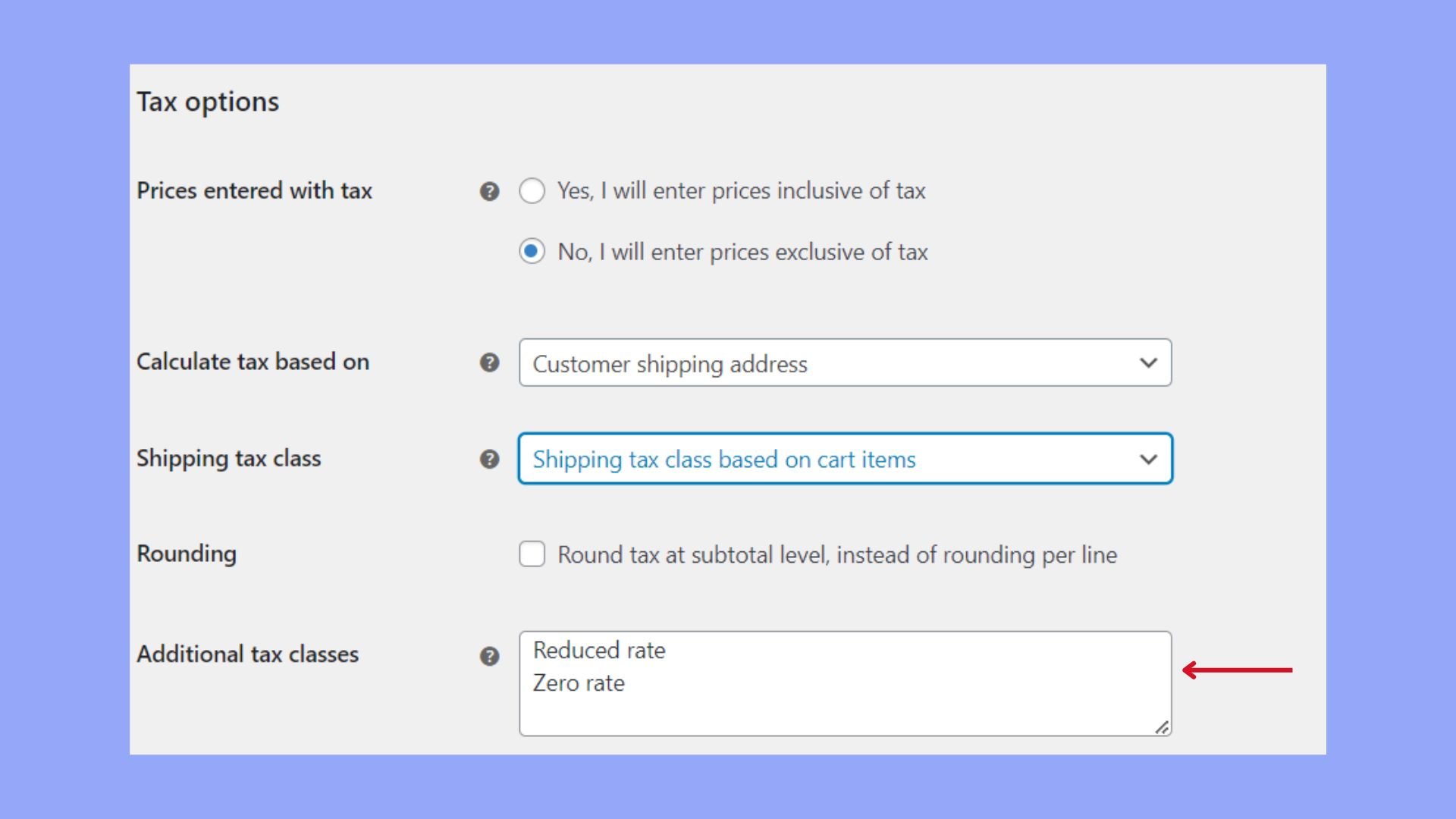Click the resize handle of tax classes textarea

(1162, 728)
